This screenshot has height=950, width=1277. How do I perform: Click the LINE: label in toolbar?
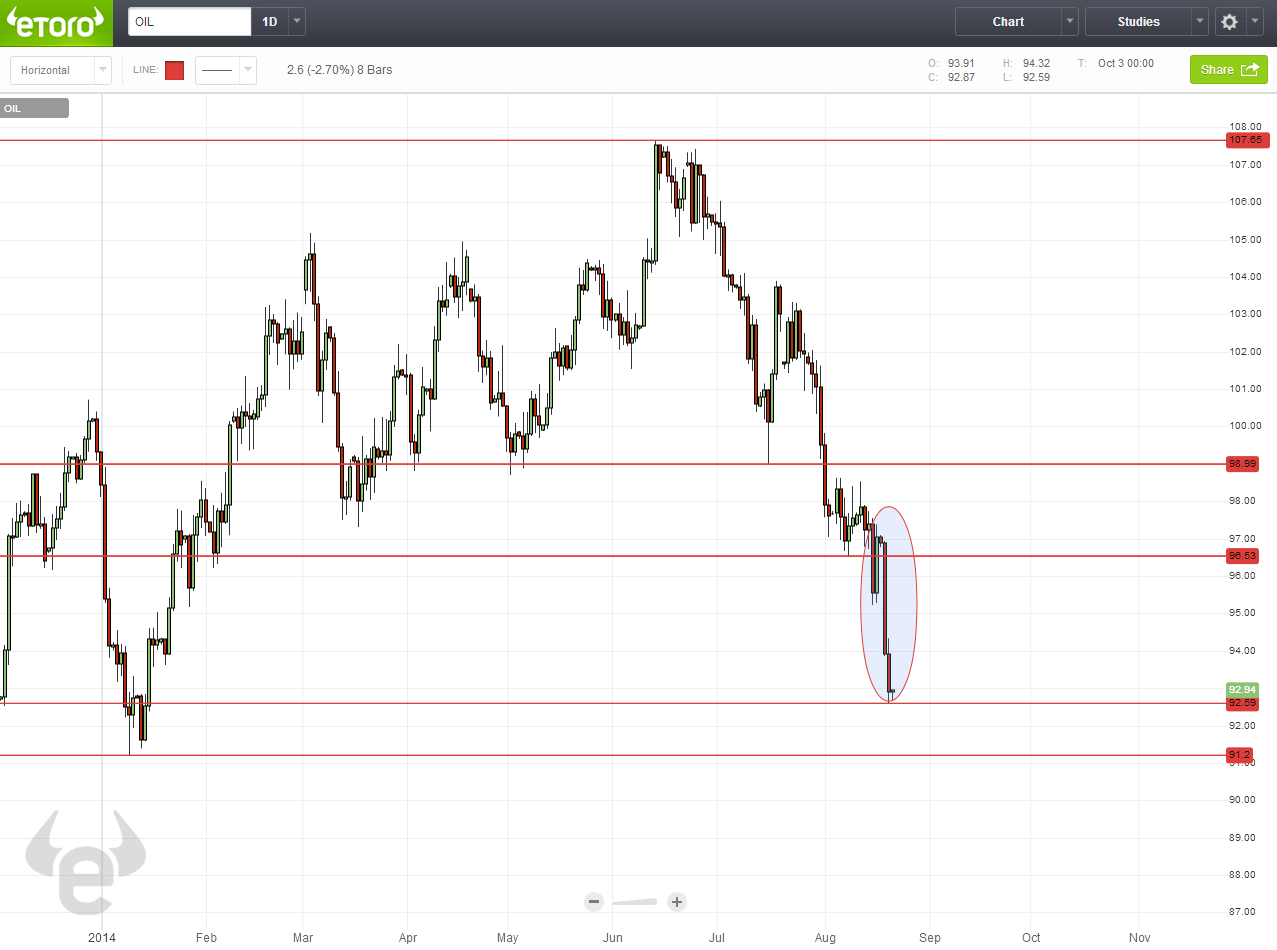click(x=145, y=71)
